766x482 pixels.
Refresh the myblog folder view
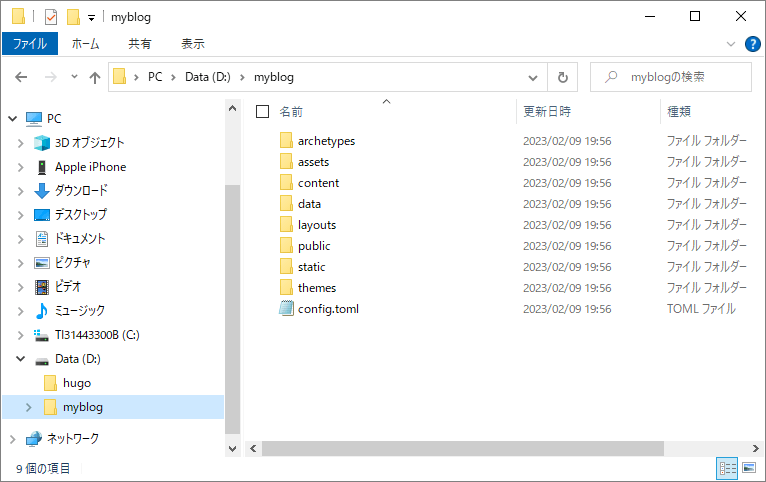(x=563, y=77)
